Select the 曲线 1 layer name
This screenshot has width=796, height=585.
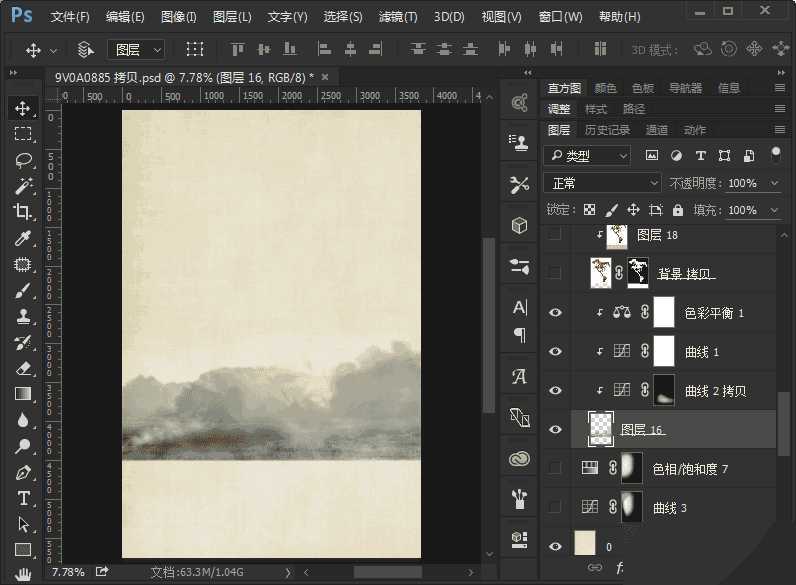[702, 352]
